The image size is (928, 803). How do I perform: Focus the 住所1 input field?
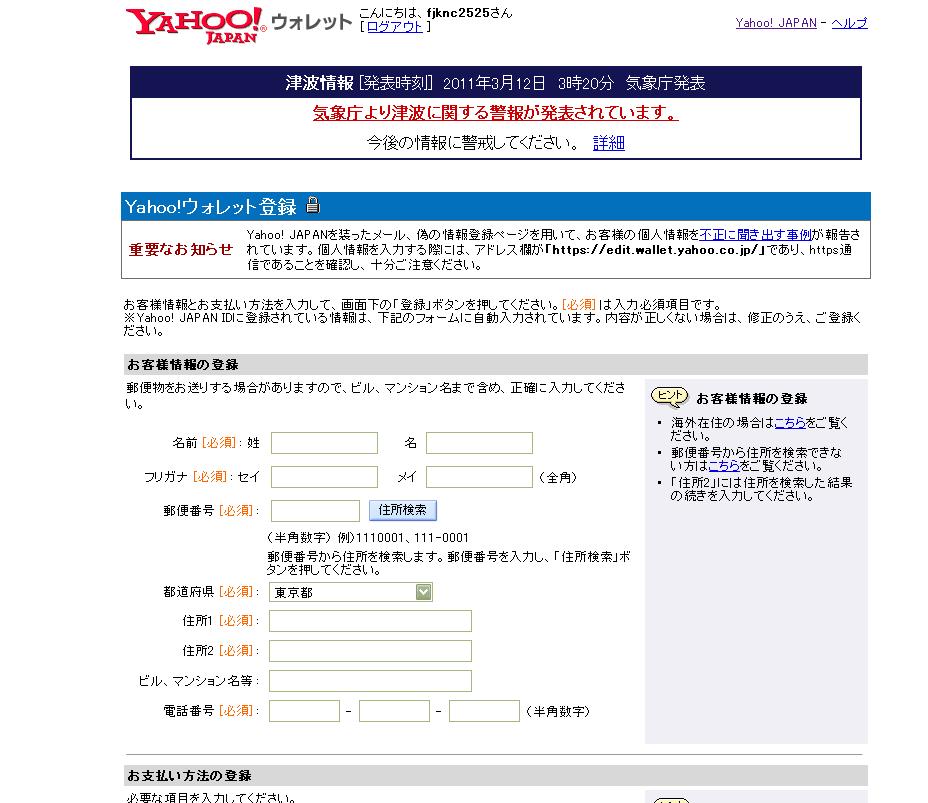[x=370, y=621]
